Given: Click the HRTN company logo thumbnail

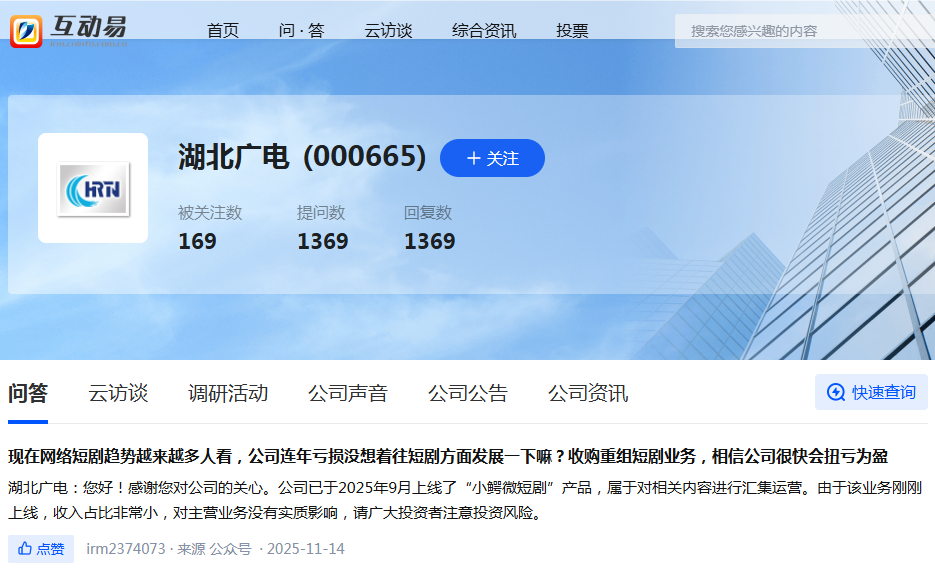Looking at the screenshot, I should click(x=93, y=188).
